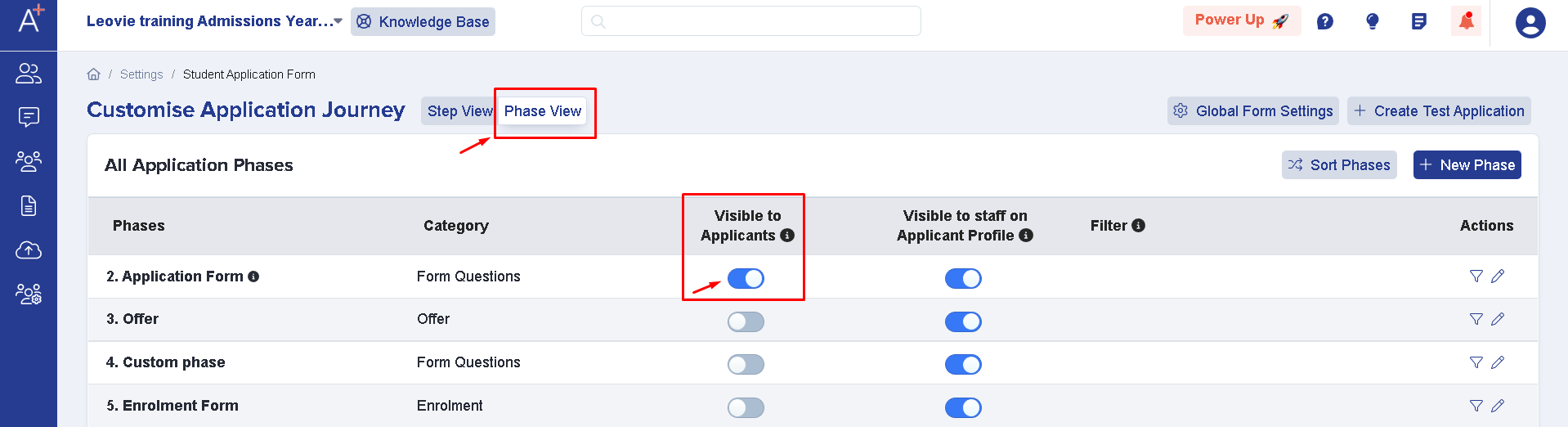This screenshot has width=1568, height=427.
Task: Enable Offer phase visible to applicants
Action: (x=746, y=321)
